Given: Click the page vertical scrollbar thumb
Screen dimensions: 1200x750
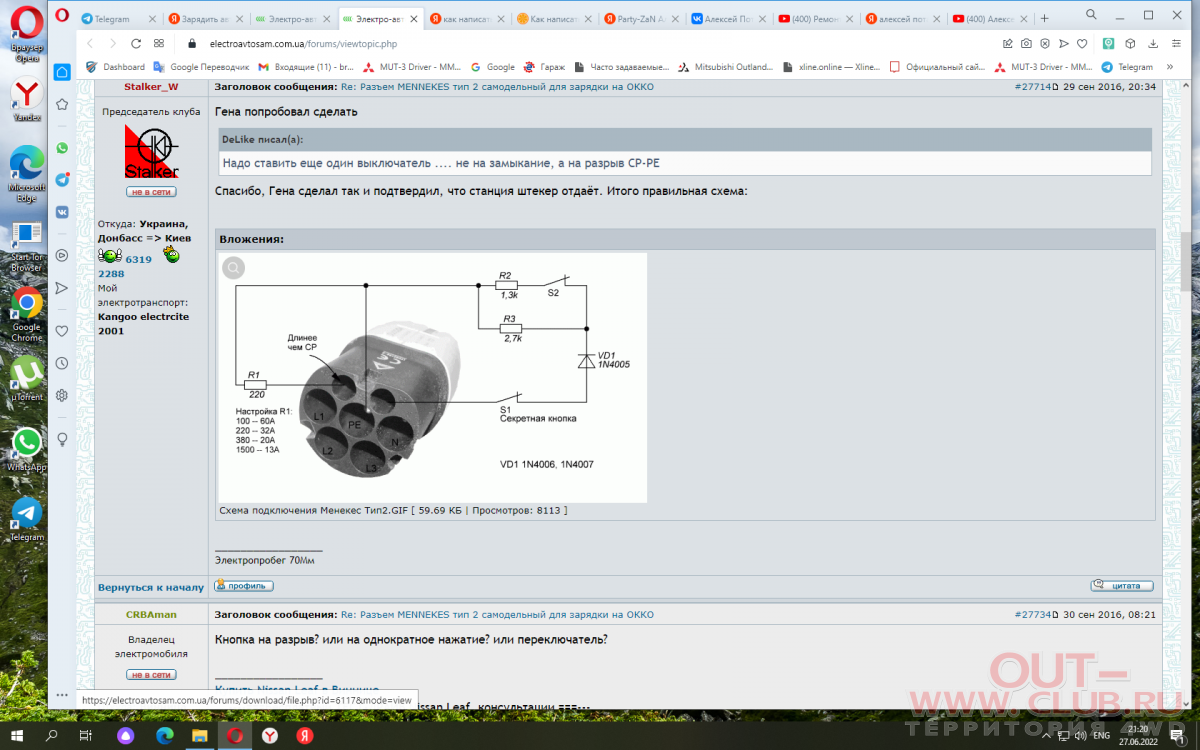Looking at the screenshot, I should (x=1186, y=262).
